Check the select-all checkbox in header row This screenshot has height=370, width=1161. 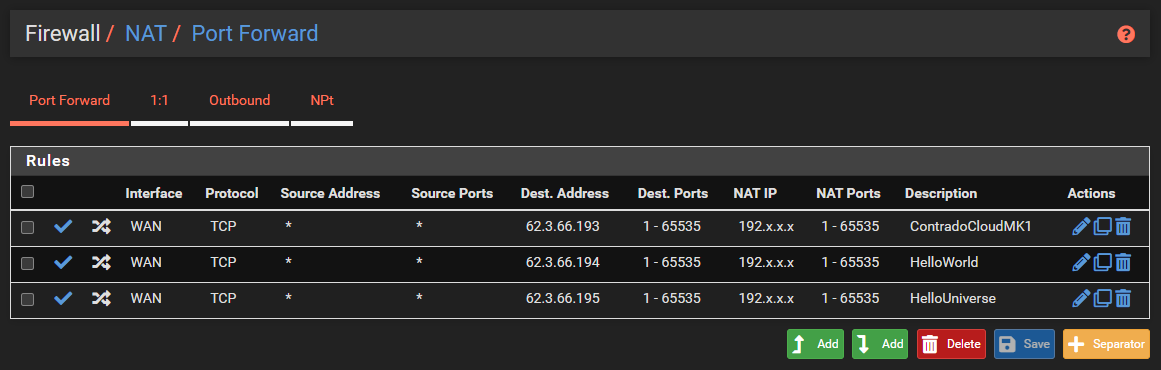tap(27, 192)
